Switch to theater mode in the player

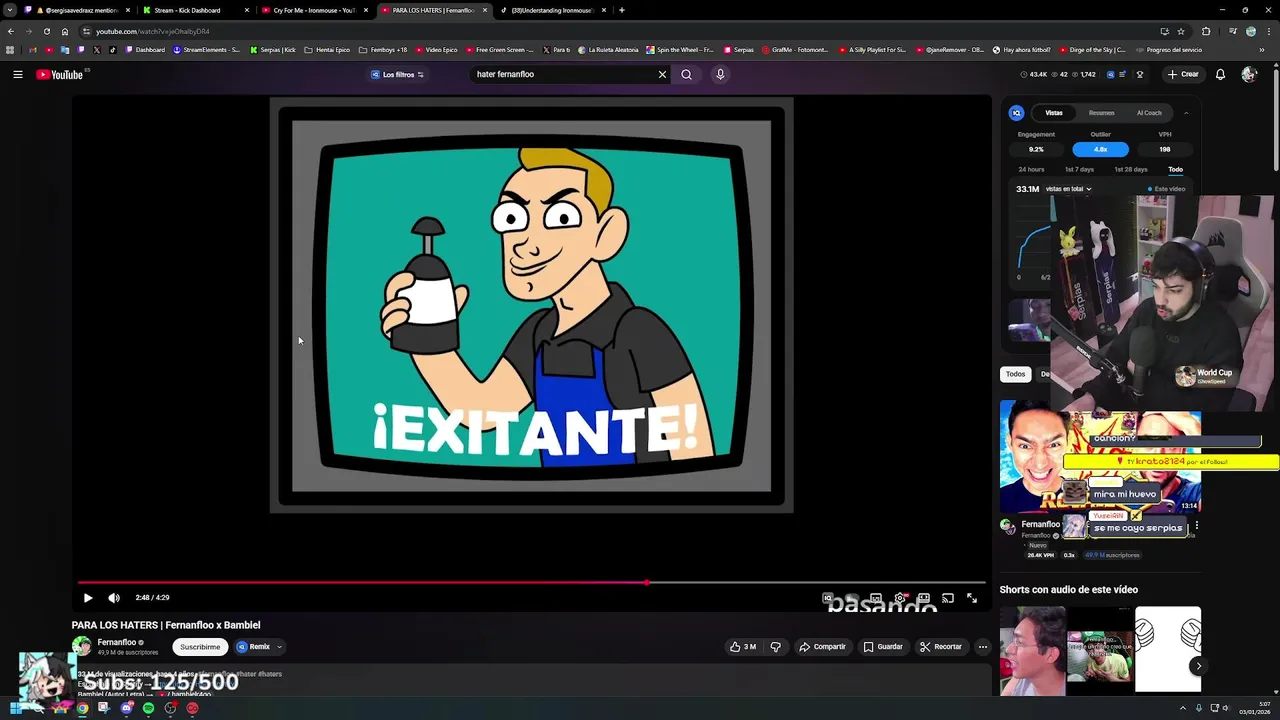click(924, 598)
